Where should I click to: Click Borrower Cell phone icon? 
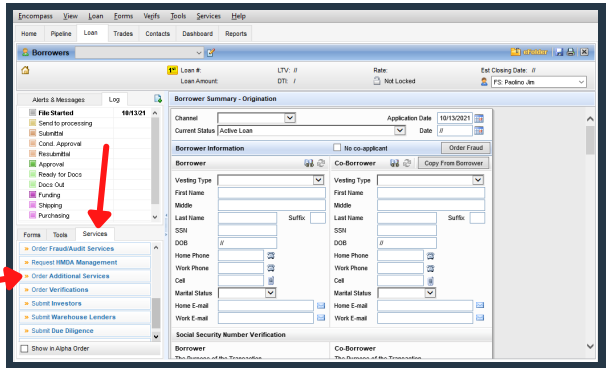pos(271,281)
